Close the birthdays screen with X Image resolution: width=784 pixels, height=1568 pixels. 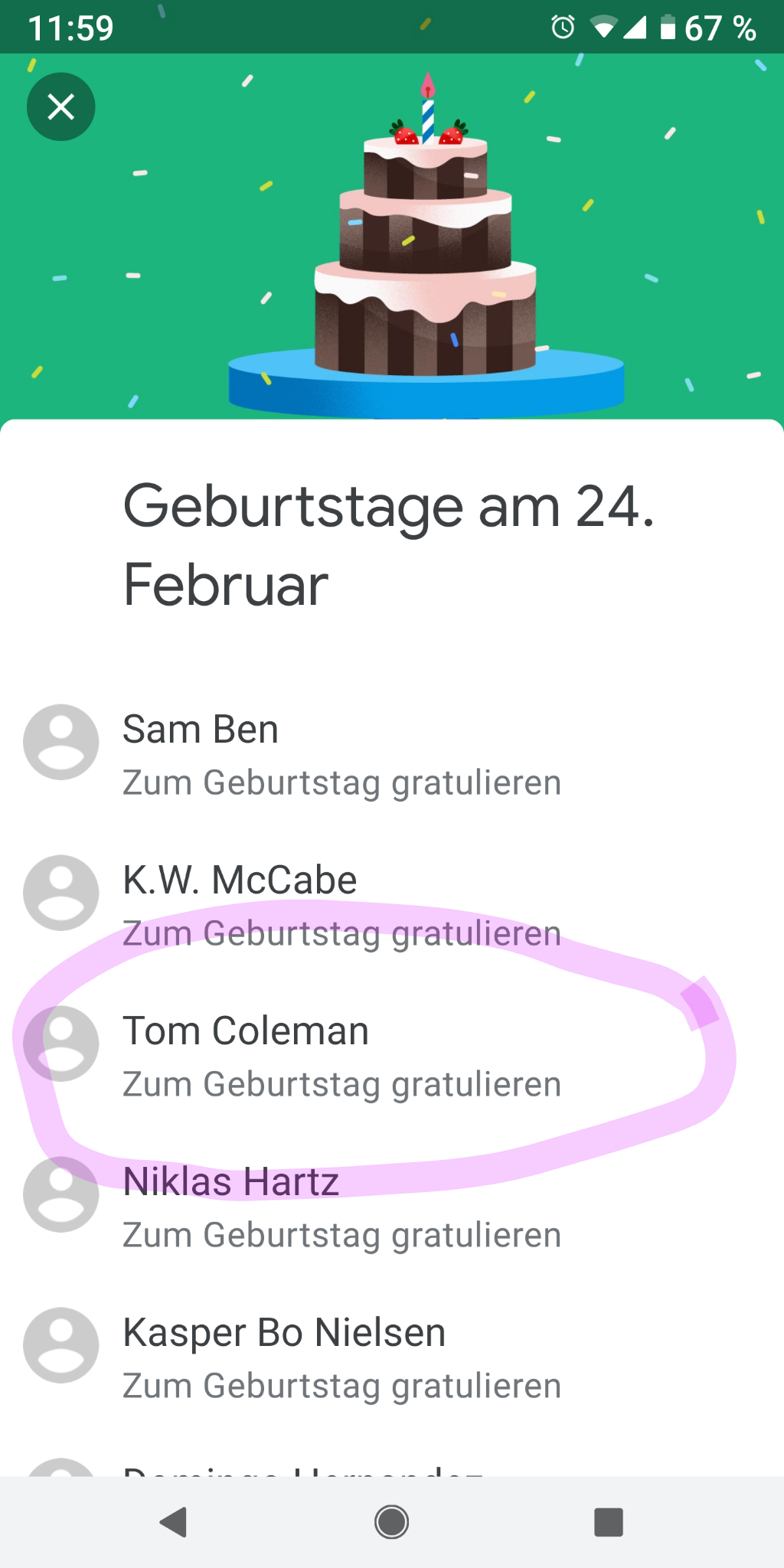click(x=61, y=106)
